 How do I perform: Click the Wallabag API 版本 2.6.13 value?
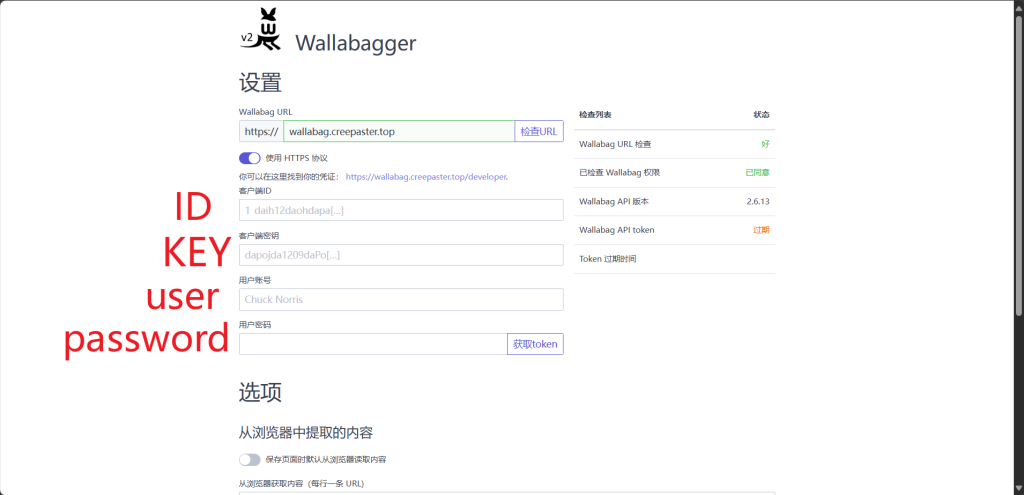click(x=758, y=201)
